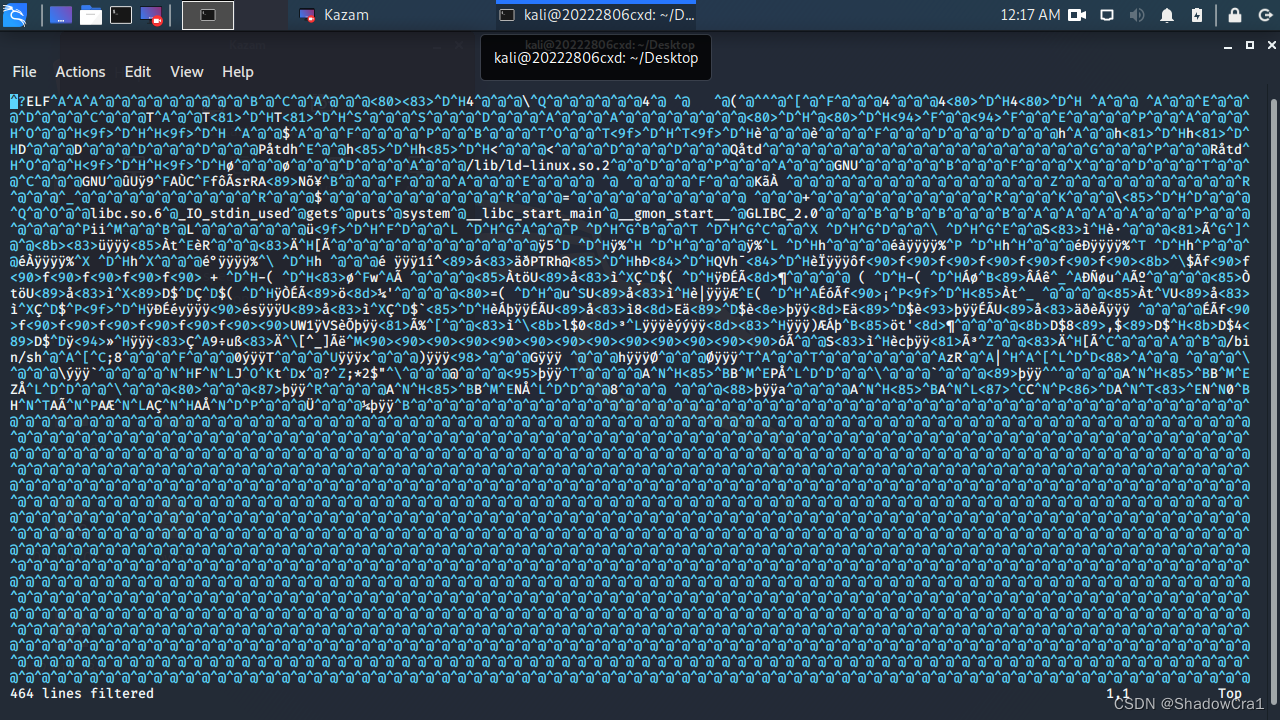This screenshot has width=1280, height=720.
Task: Switch to the Kazam taskbar window
Action: [x=335, y=15]
